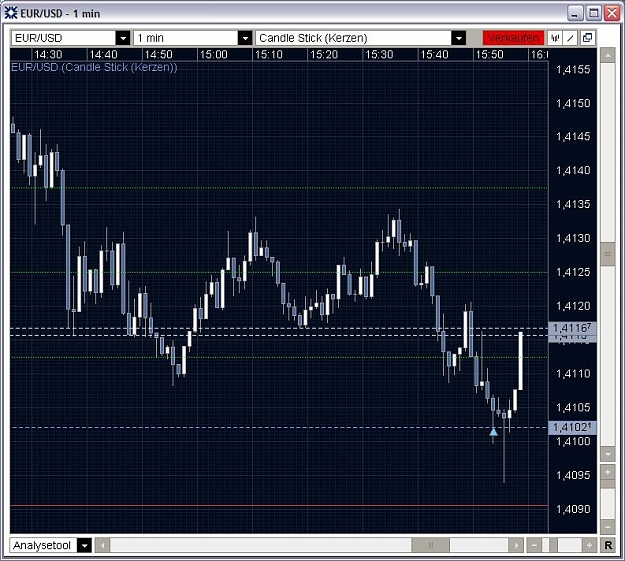The image size is (625, 561).
Task: Click the application icon in the title bar
Action: [11, 13]
